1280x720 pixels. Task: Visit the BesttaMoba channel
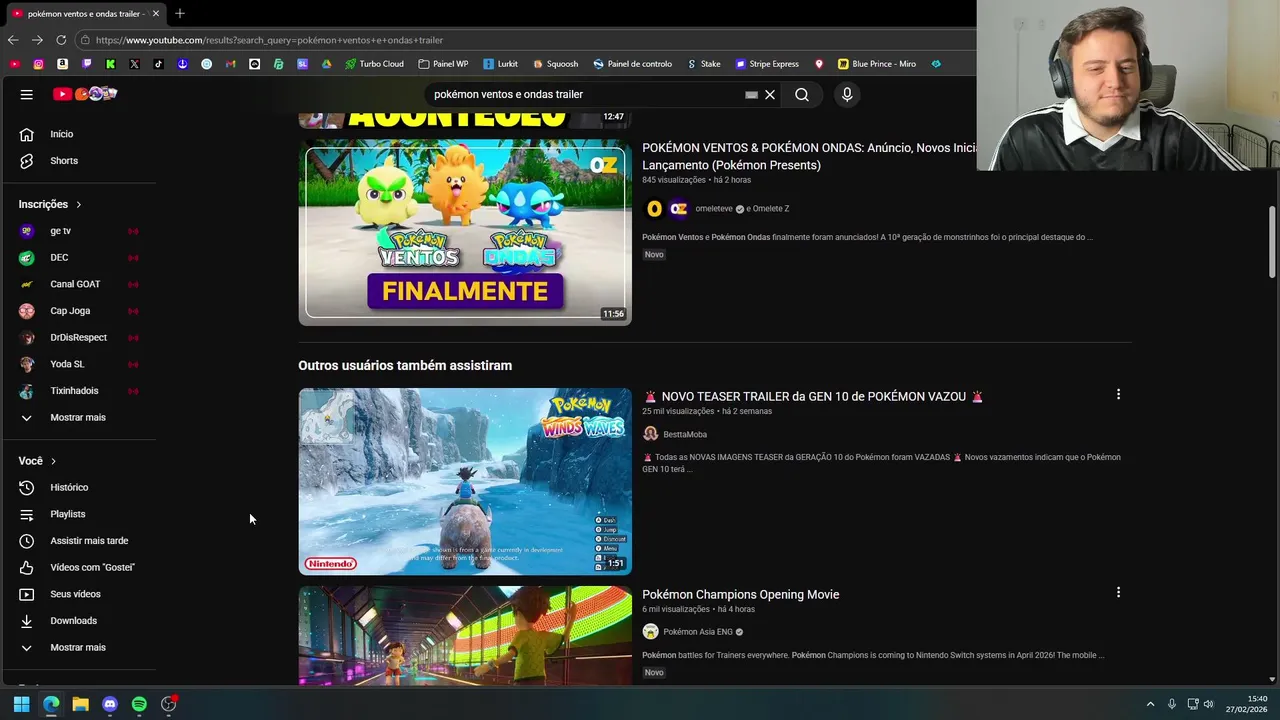click(684, 434)
